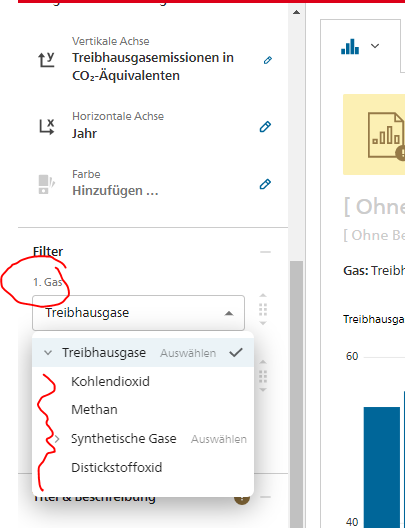Screen dimensions: 405x528
Task: Click the Farbe color segment icon
Action: point(46,184)
